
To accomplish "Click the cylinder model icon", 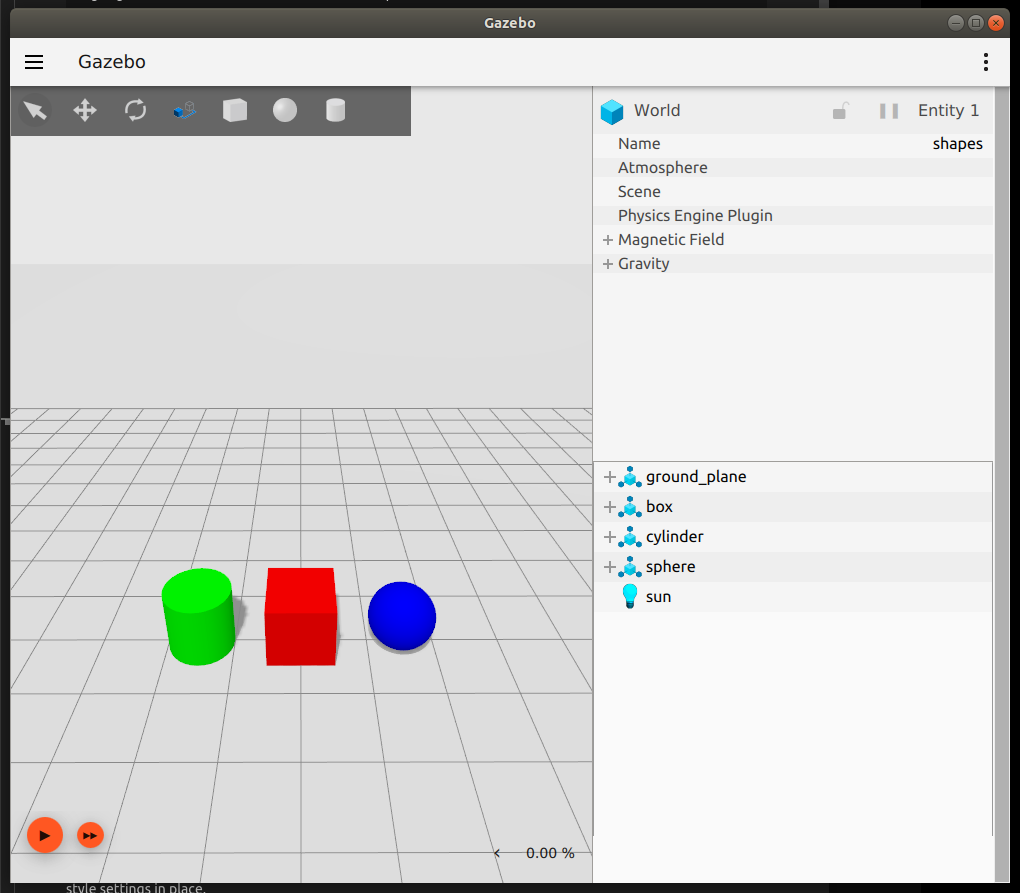I will [x=630, y=537].
